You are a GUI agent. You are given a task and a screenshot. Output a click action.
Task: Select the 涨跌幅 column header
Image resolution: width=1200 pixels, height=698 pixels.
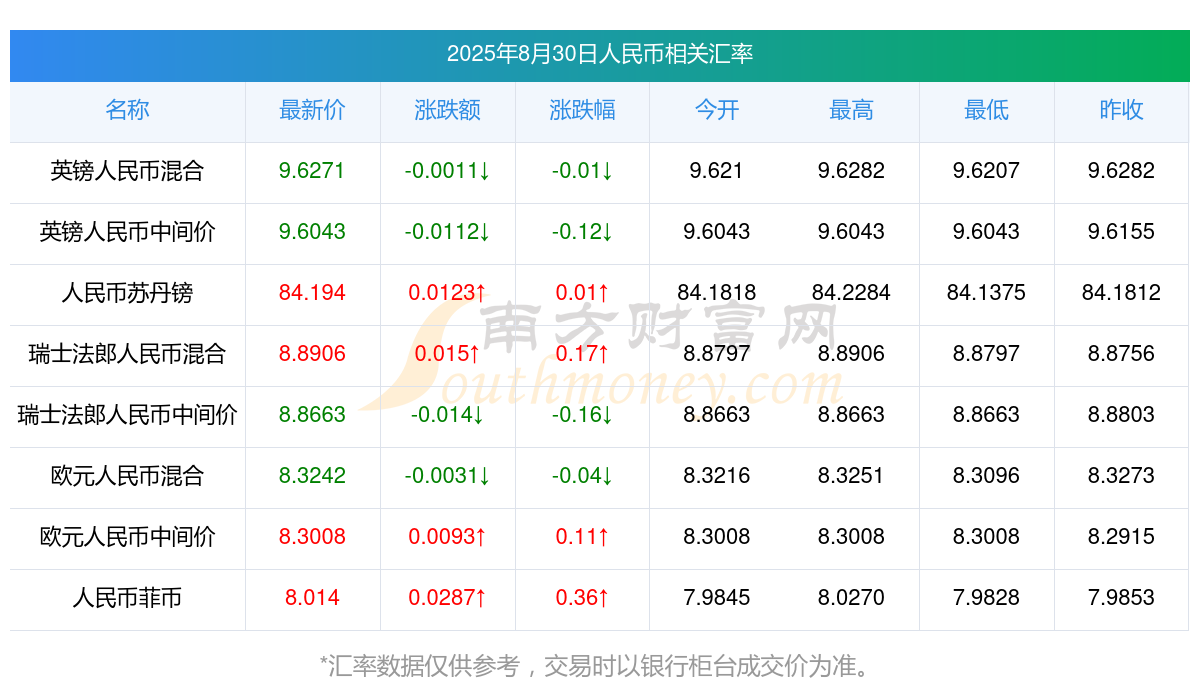coord(582,110)
